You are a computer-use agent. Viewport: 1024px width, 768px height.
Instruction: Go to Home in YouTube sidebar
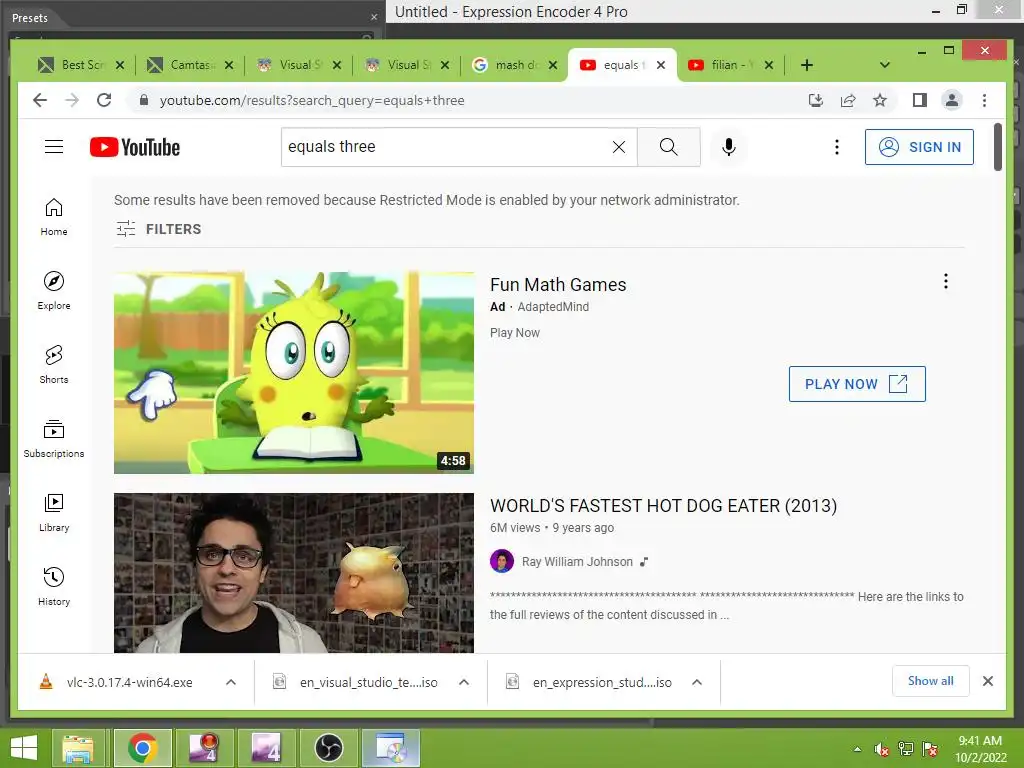click(x=54, y=217)
